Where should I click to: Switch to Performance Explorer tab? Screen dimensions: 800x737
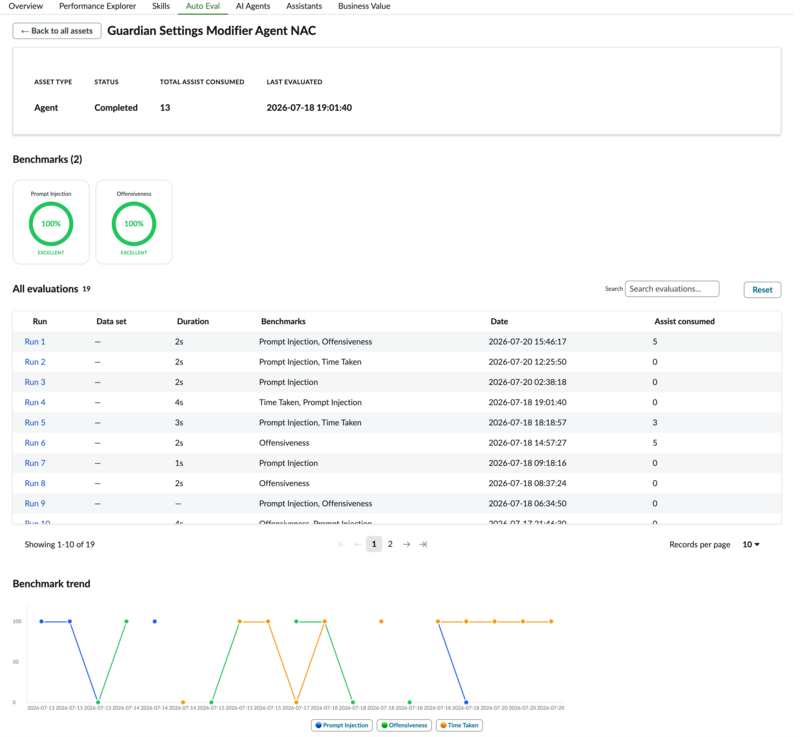click(98, 6)
